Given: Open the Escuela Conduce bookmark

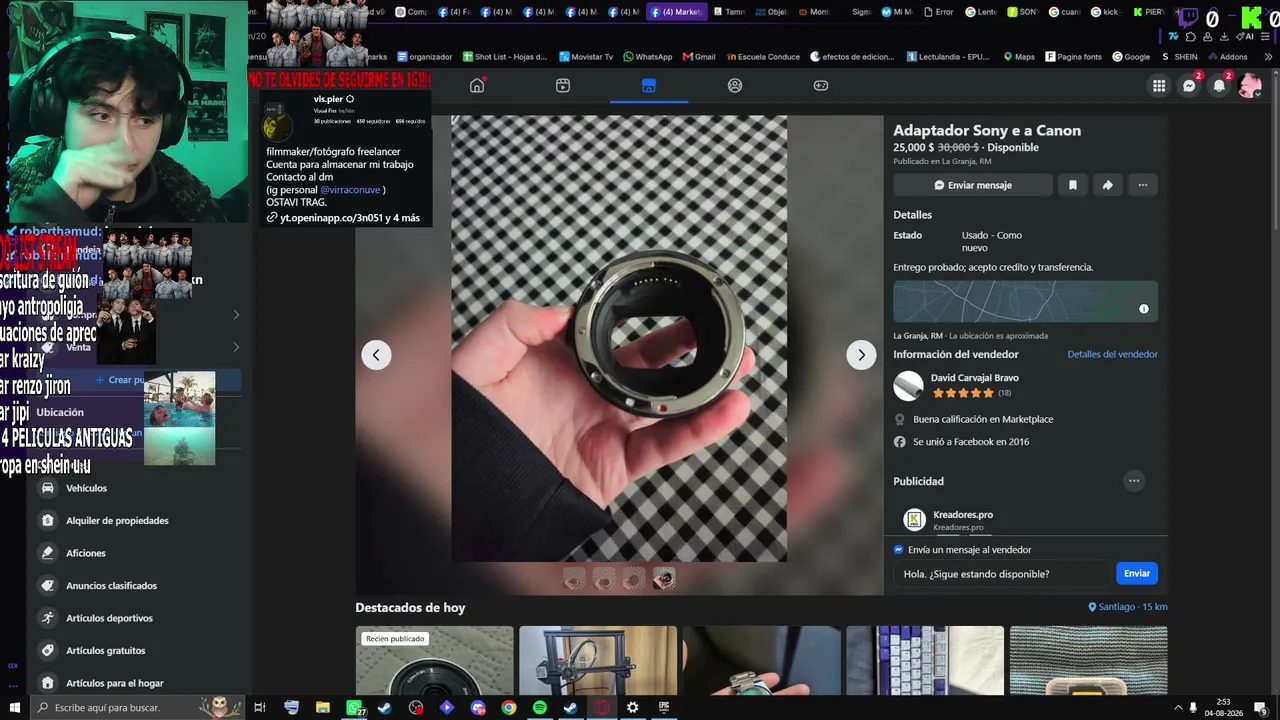Looking at the screenshot, I should (763, 57).
